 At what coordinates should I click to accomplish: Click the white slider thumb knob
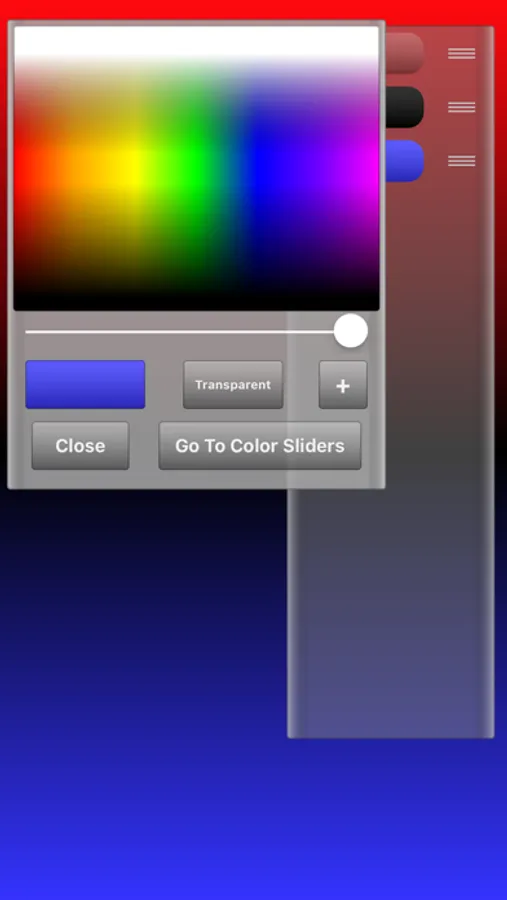pyautogui.click(x=351, y=331)
